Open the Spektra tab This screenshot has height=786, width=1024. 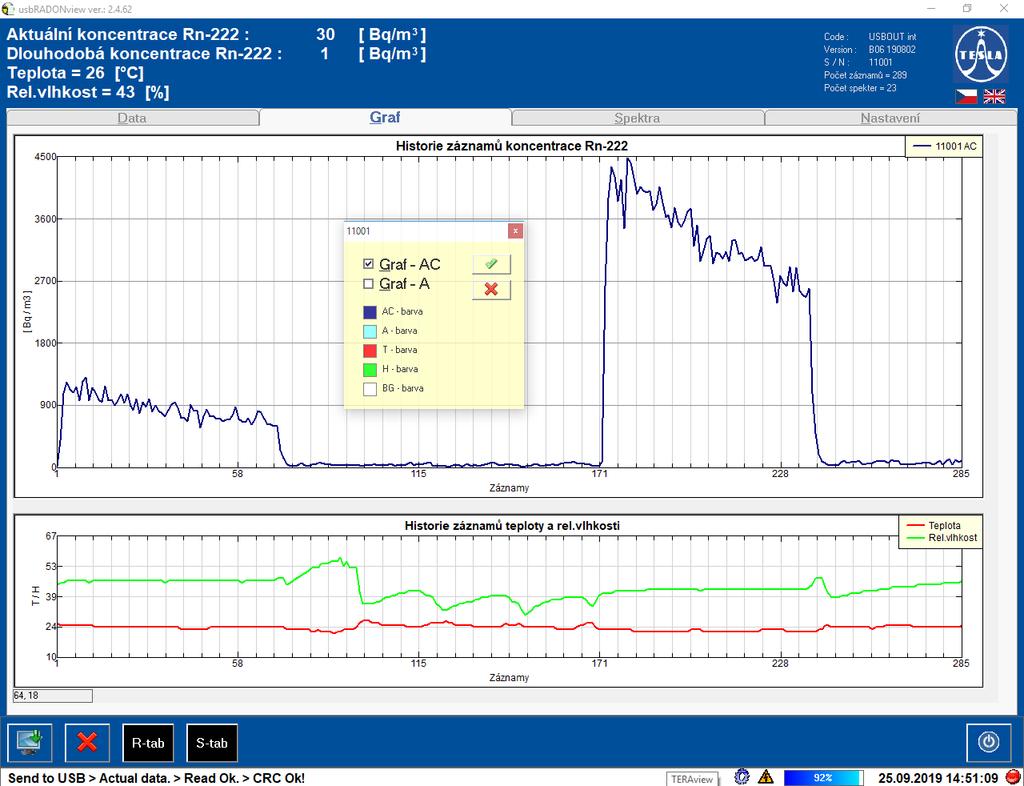[x=637, y=118]
